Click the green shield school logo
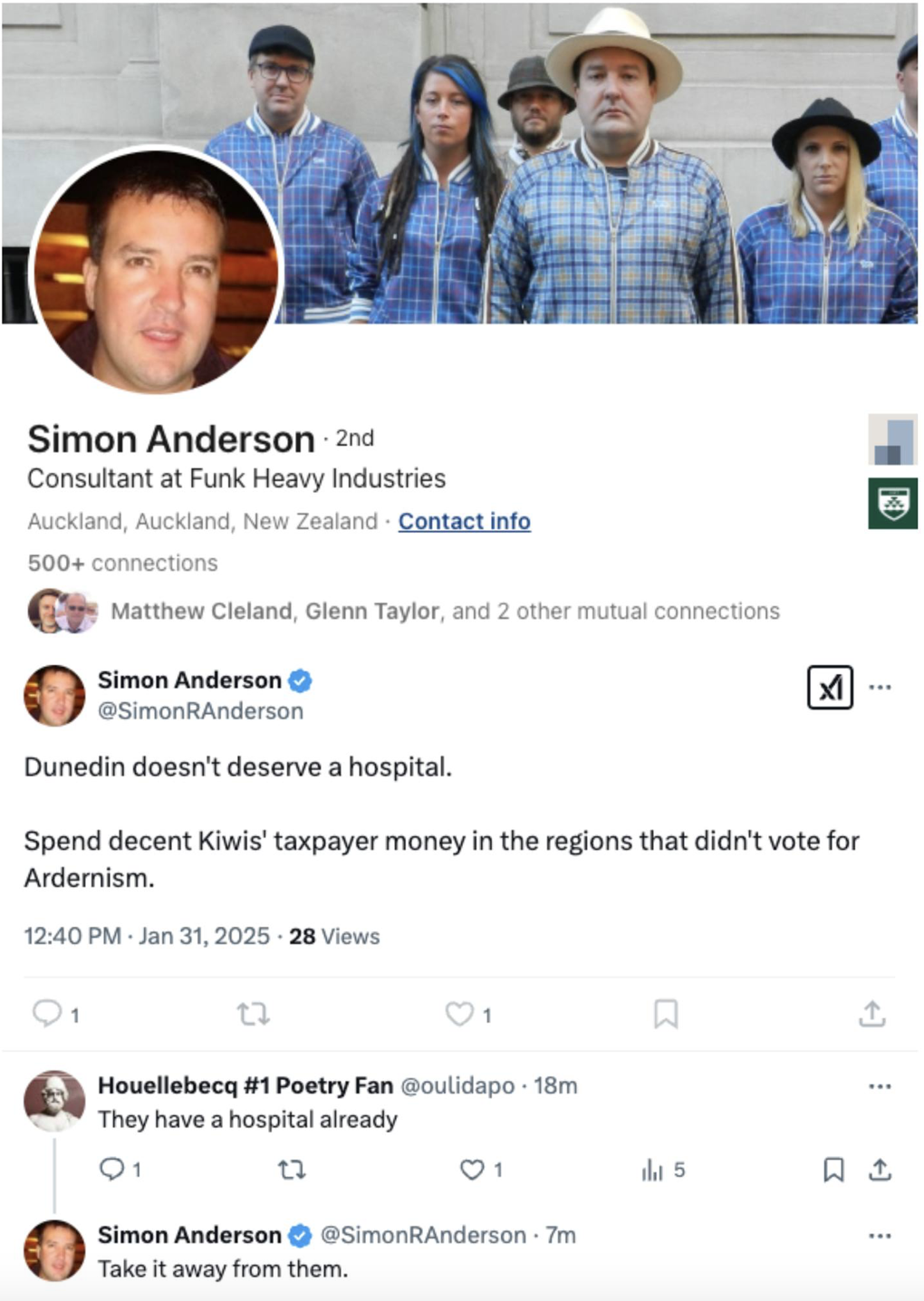 (x=893, y=504)
